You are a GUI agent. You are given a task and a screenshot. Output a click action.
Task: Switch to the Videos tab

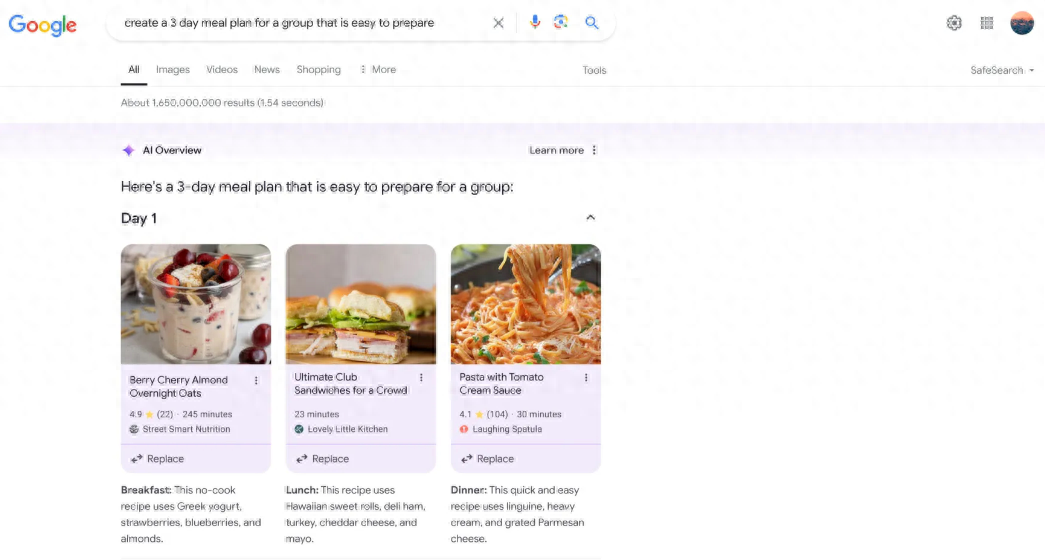pyautogui.click(x=222, y=69)
